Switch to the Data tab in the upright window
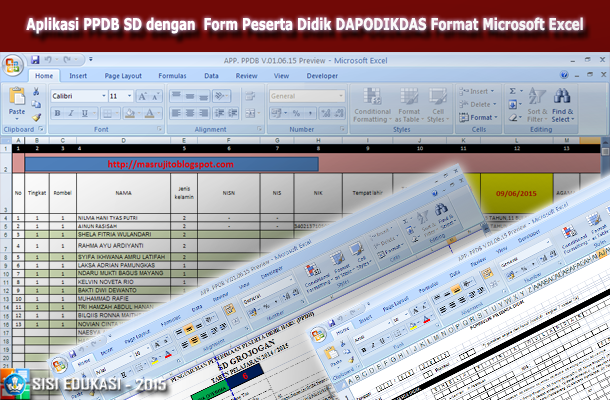This screenshot has height=400, width=610. tap(211, 76)
